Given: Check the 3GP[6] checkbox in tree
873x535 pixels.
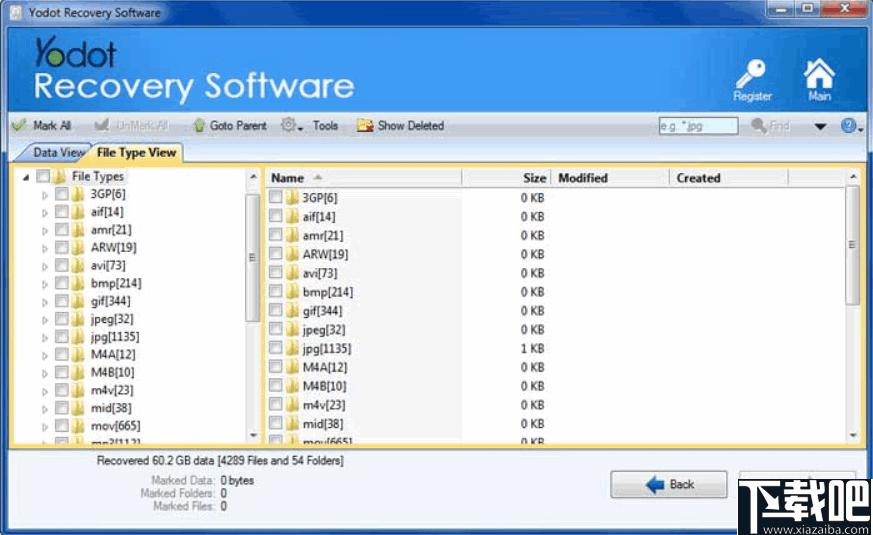Looking at the screenshot, I should pyautogui.click(x=62, y=195).
